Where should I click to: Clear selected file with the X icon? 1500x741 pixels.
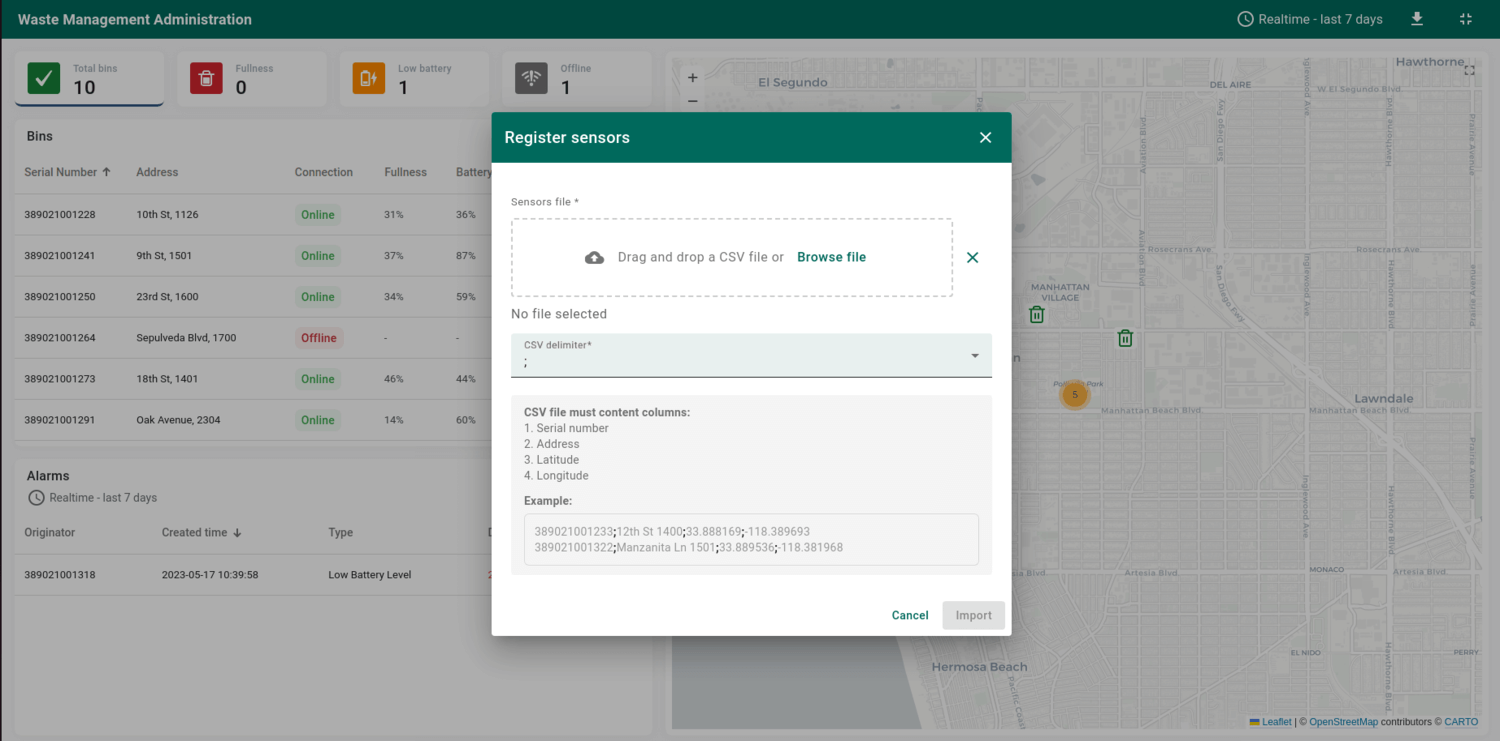(x=972, y=258)
